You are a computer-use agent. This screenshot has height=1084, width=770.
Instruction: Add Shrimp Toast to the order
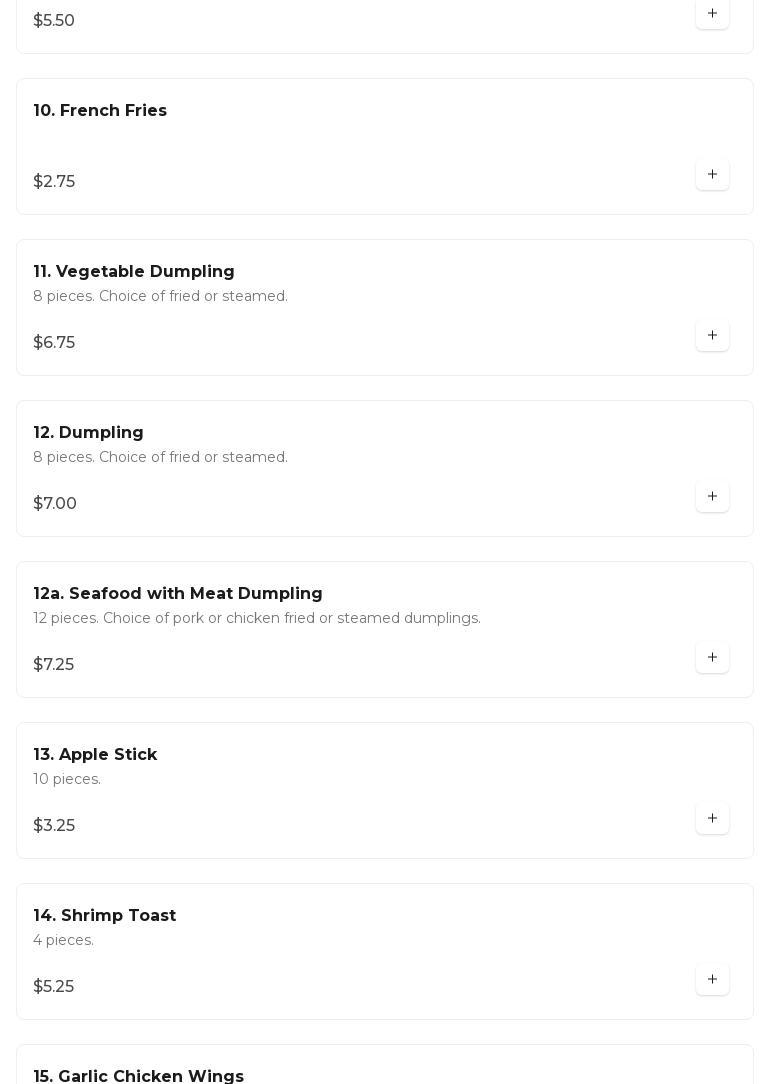click(712, 980)
